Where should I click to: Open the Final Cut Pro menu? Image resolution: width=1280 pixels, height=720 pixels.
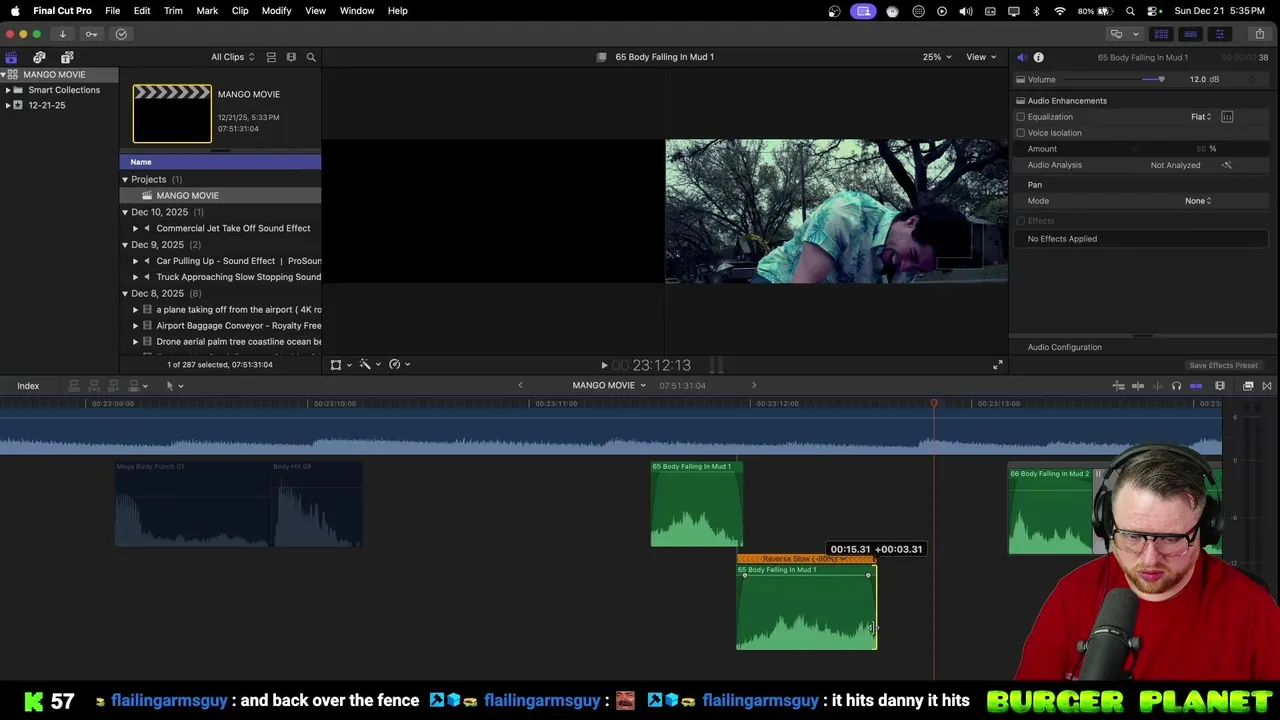tap(62, 11)
